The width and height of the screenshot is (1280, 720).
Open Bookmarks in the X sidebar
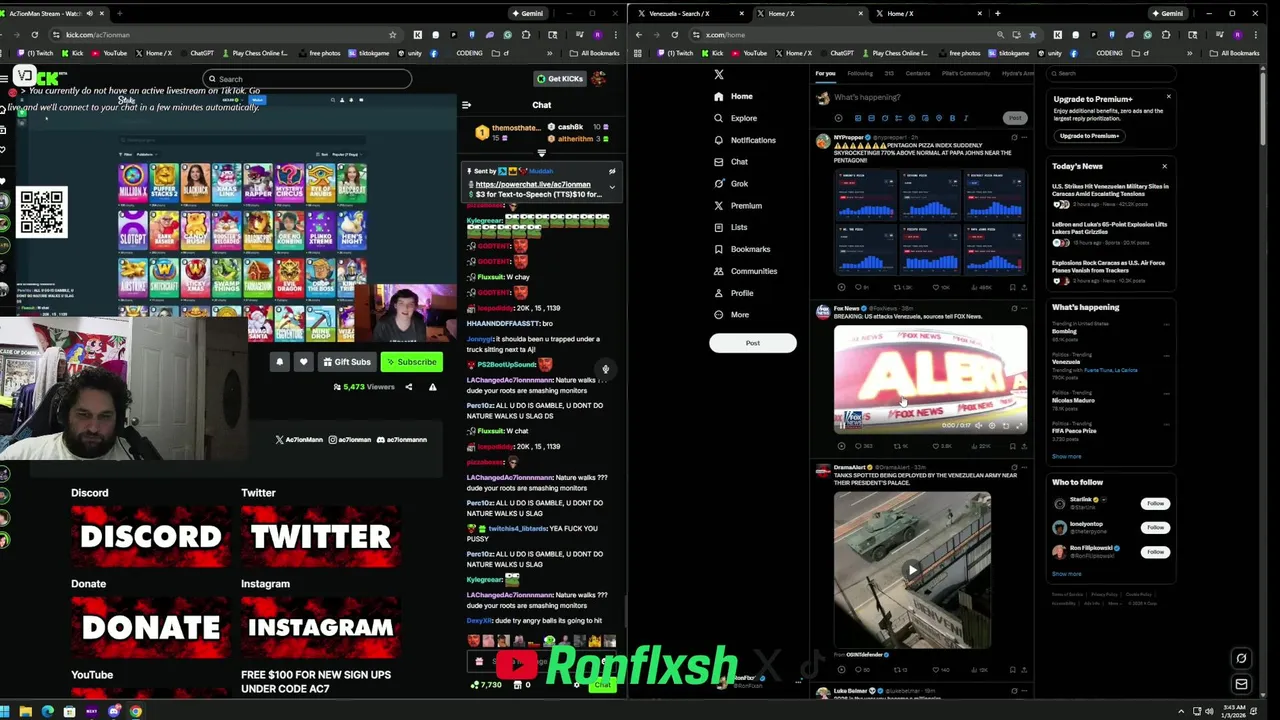coord(742,249)
